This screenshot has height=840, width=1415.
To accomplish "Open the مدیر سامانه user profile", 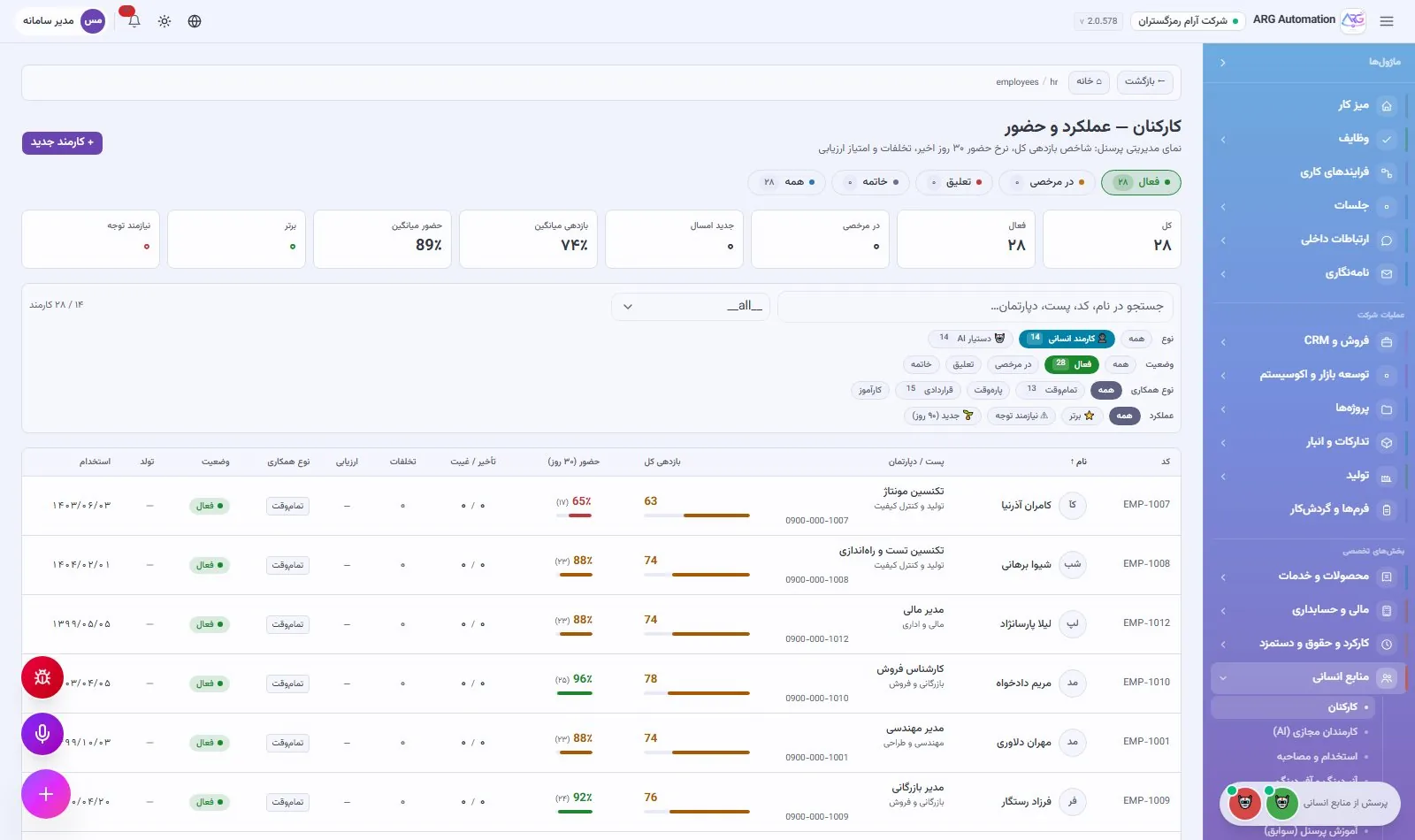I will (63, 21).
